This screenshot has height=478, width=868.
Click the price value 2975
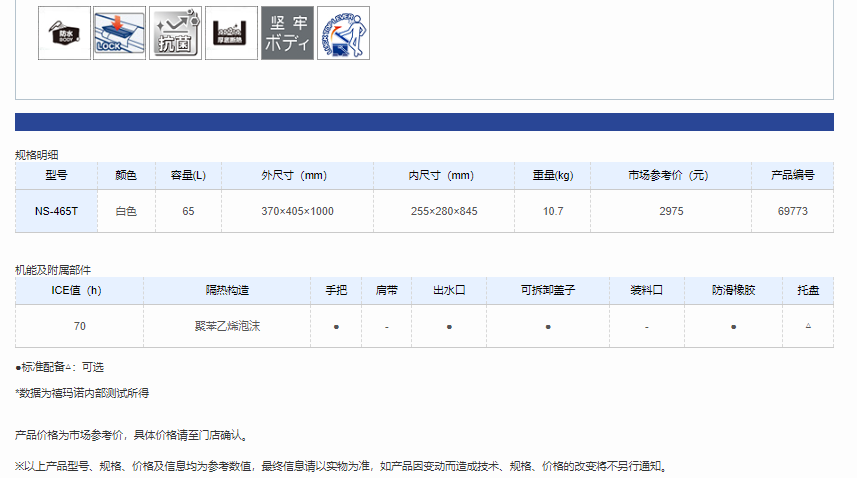[671, 211]
